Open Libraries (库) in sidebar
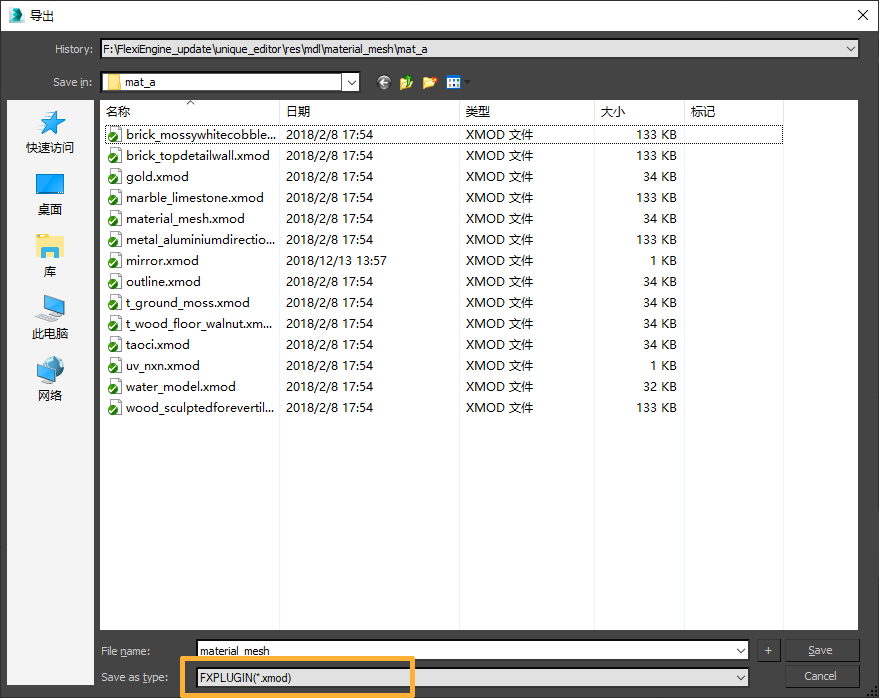Image resolution: width=879 pixels, height=698 pixels. pos(50,256)
